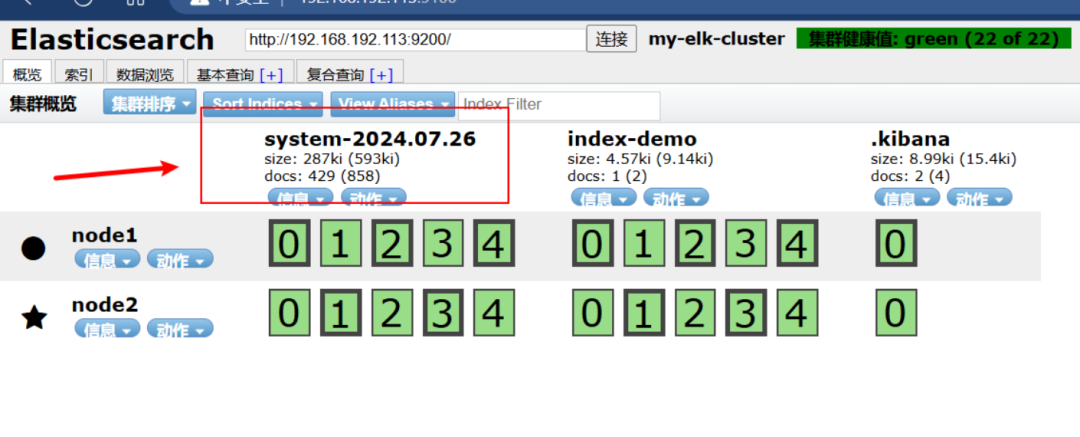The width and height of the screenshot is (1080, 437).
Task: Select shard 1 of system-2024.07.26 on node1
Action: (341, 243)
